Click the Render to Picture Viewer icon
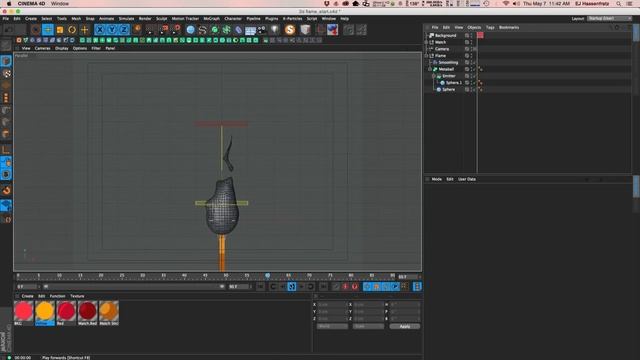Screen dimensions: 640x360 [164, 29]
